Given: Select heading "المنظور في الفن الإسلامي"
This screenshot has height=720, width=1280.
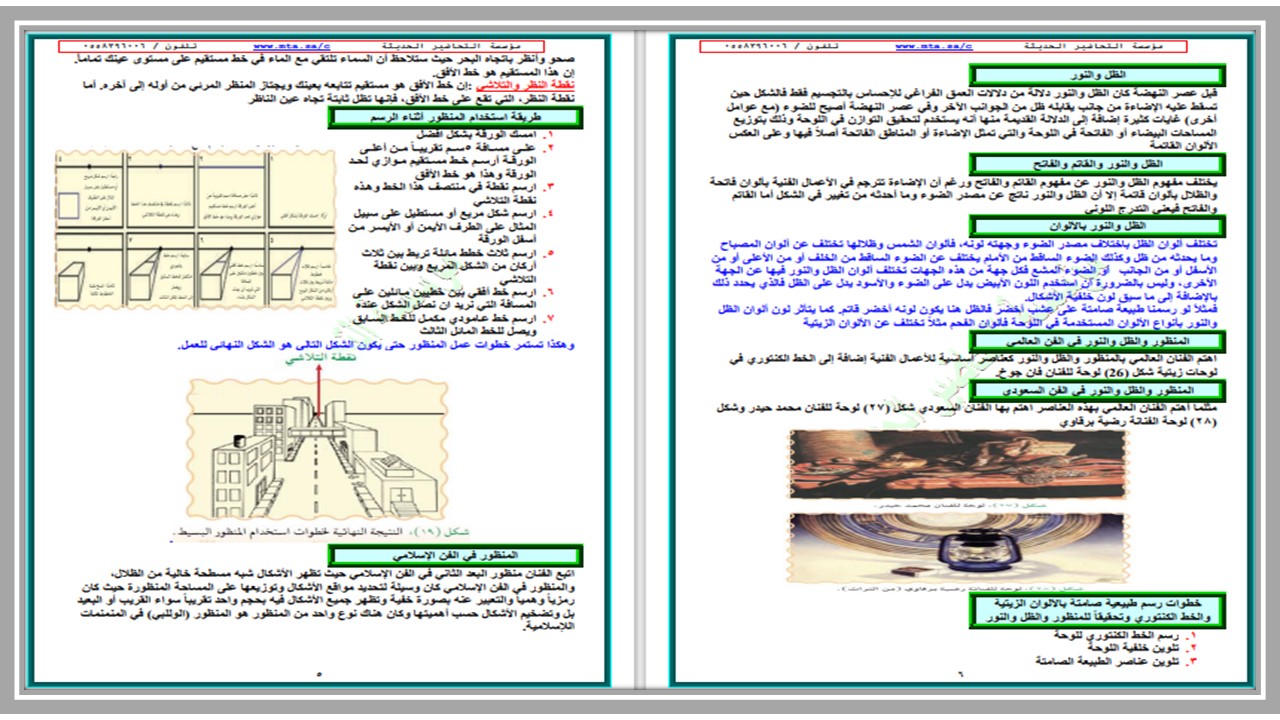Looking at the screenshot, I should pos(456,556).
